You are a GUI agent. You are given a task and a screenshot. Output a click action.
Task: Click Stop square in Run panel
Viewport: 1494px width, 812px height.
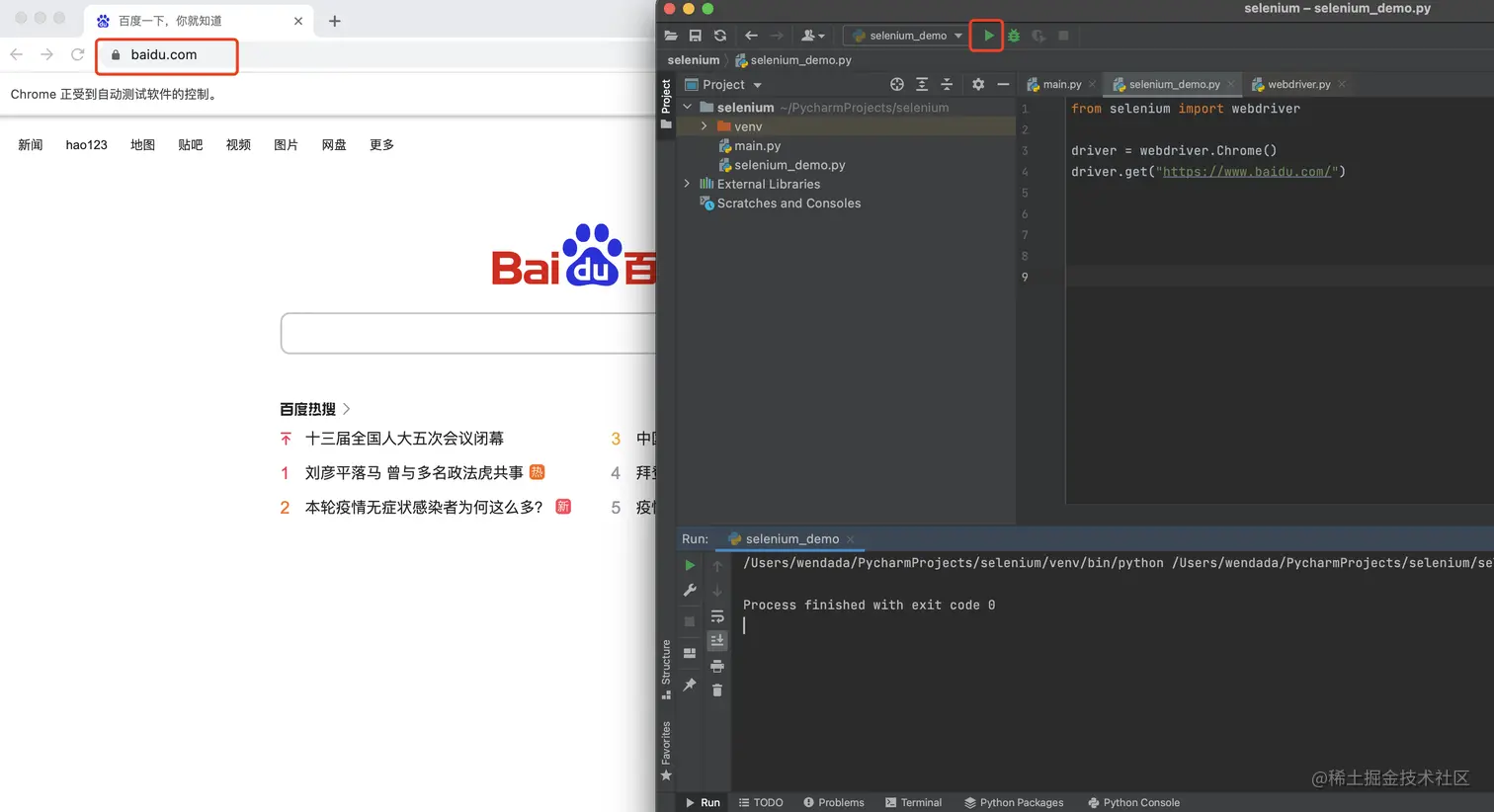click(x=690, y=621)
